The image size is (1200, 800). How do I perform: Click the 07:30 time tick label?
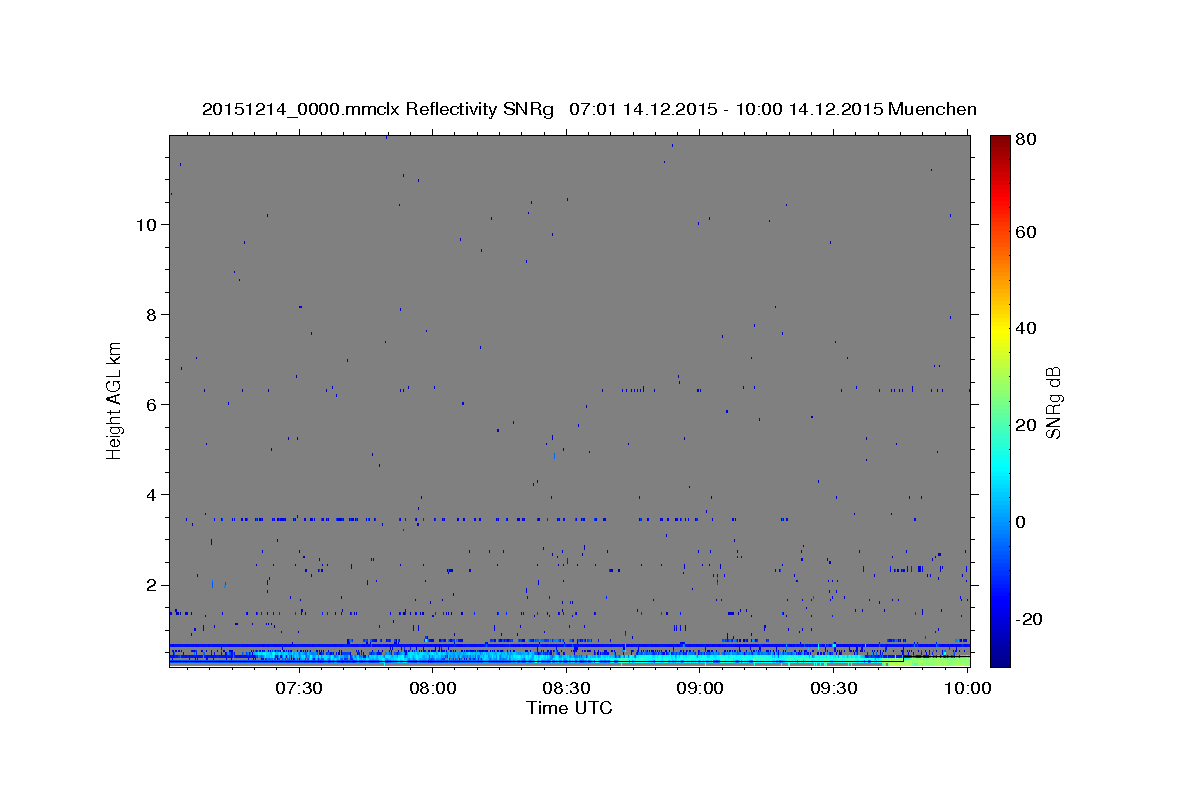click(298, 687)
